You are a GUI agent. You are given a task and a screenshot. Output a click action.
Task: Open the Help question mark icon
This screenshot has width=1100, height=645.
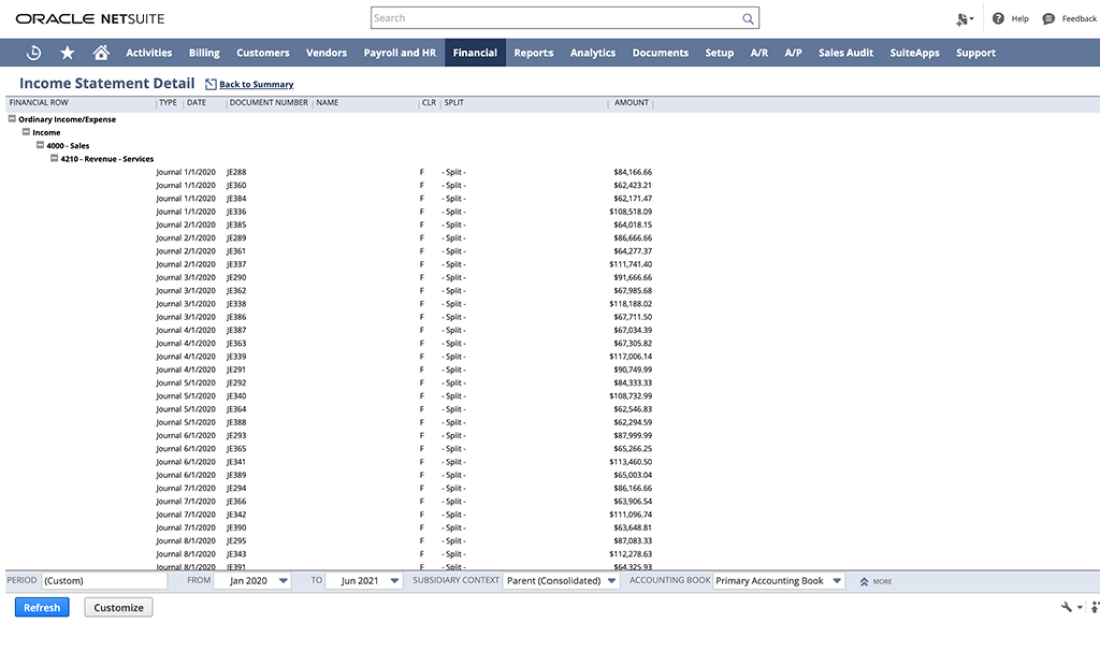click(x=998, y=18)
